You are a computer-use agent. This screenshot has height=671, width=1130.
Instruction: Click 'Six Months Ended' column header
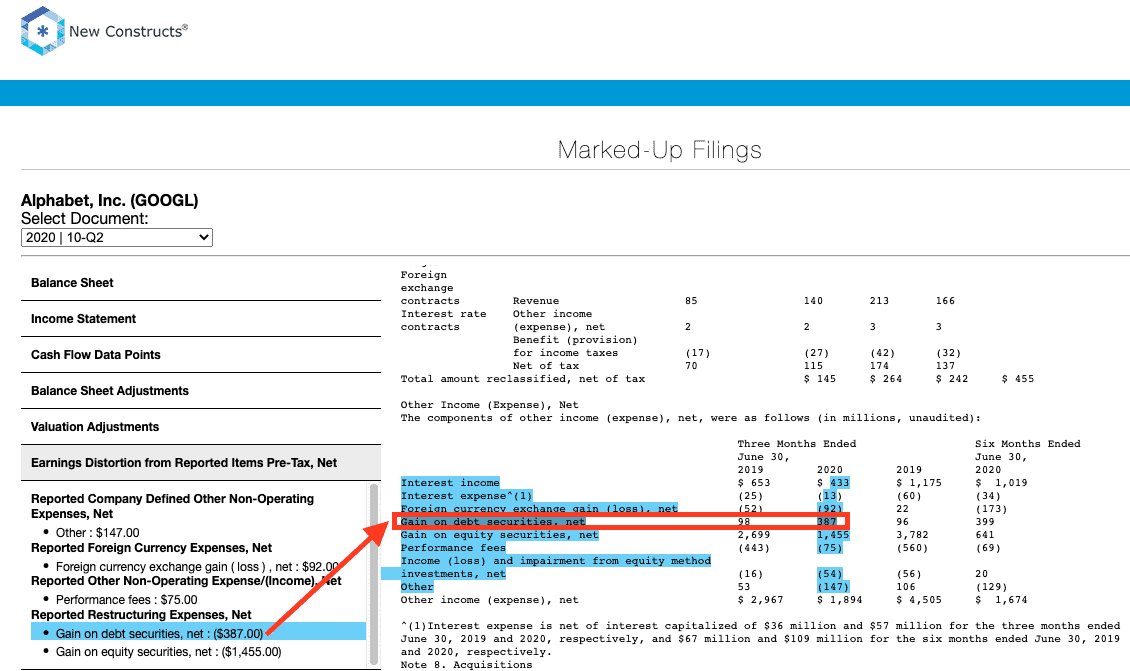(1028, 444)
